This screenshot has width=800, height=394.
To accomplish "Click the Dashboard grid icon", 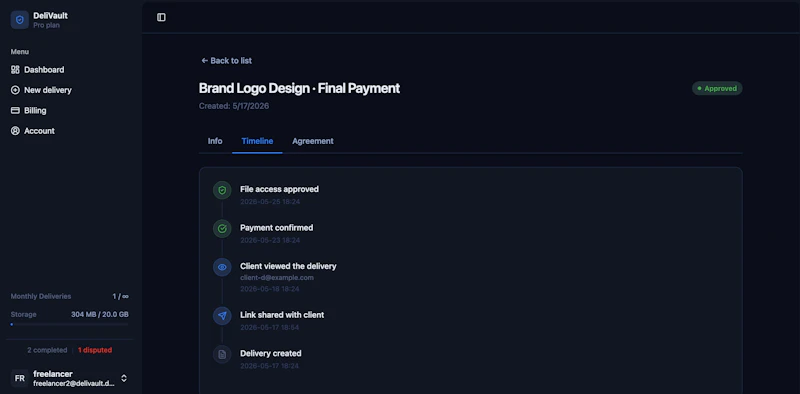I will pyautogui.click(x=15, y=69).
